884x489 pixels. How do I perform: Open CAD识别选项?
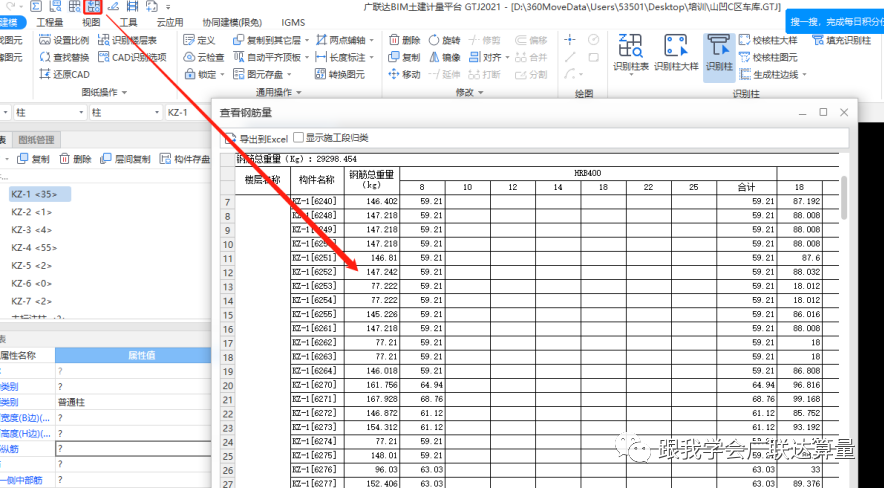click(x=132, y=57)
